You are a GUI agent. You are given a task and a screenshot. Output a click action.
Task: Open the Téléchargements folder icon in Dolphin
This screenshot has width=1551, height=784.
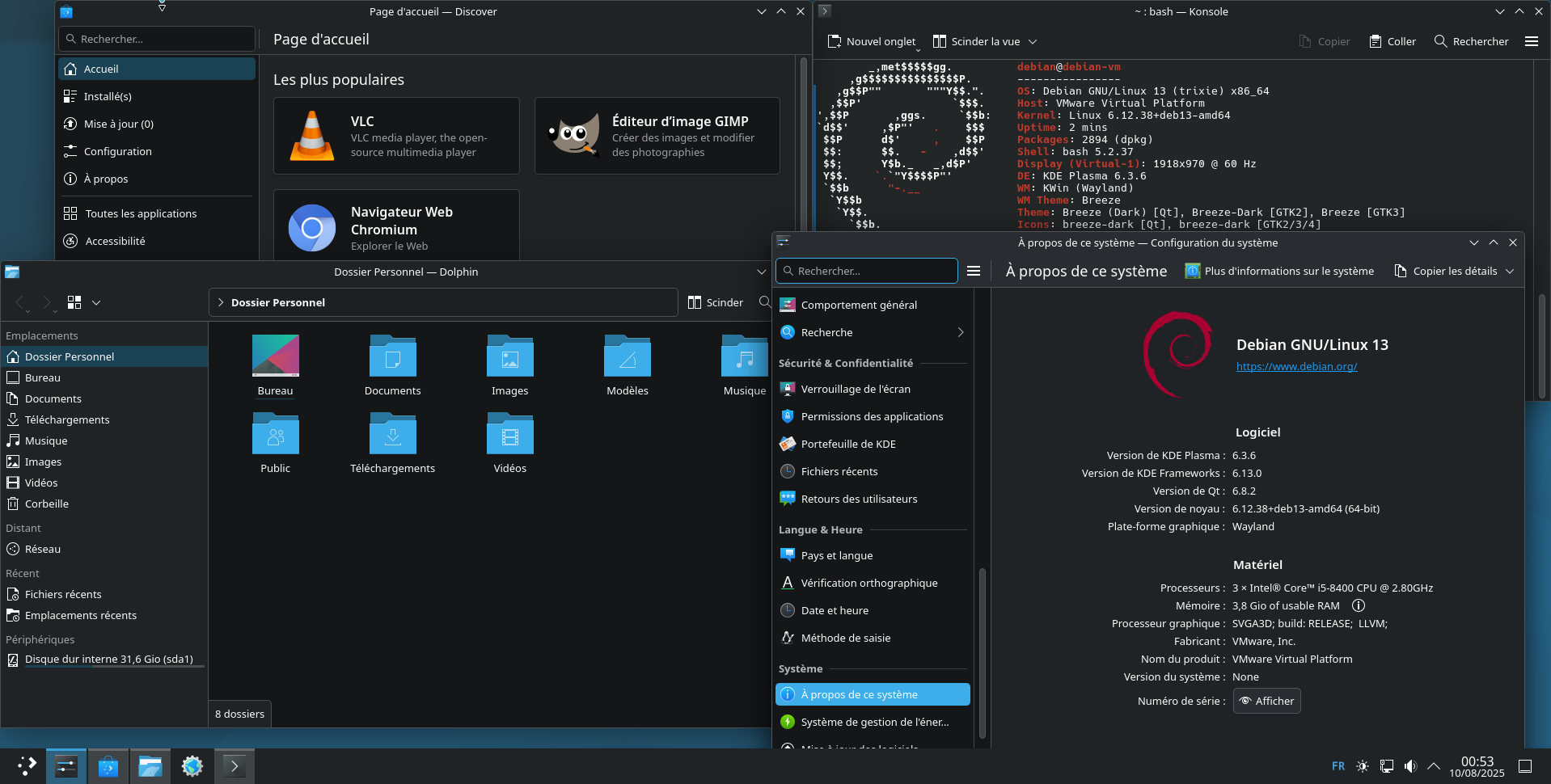(392, 436)
